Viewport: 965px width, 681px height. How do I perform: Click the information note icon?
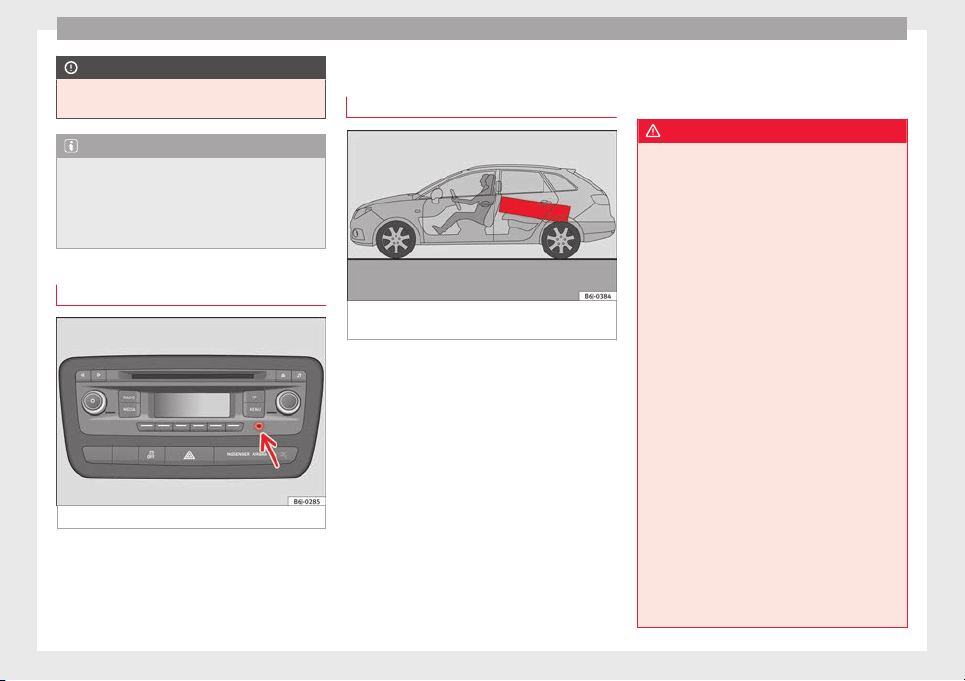pyautogui.click(x=71, y=146)
